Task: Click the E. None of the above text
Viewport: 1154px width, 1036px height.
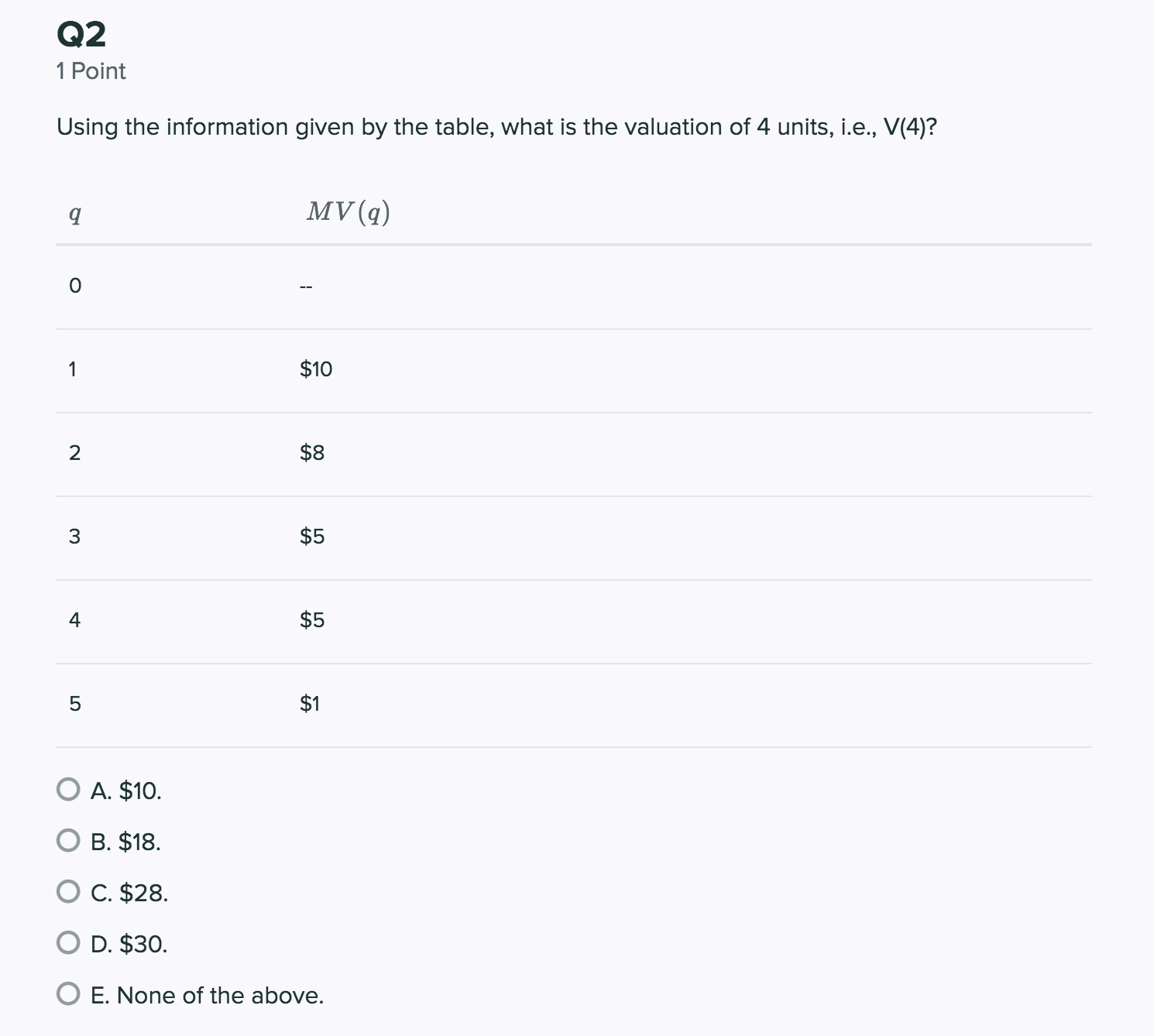Action: (x=208, y=995)
